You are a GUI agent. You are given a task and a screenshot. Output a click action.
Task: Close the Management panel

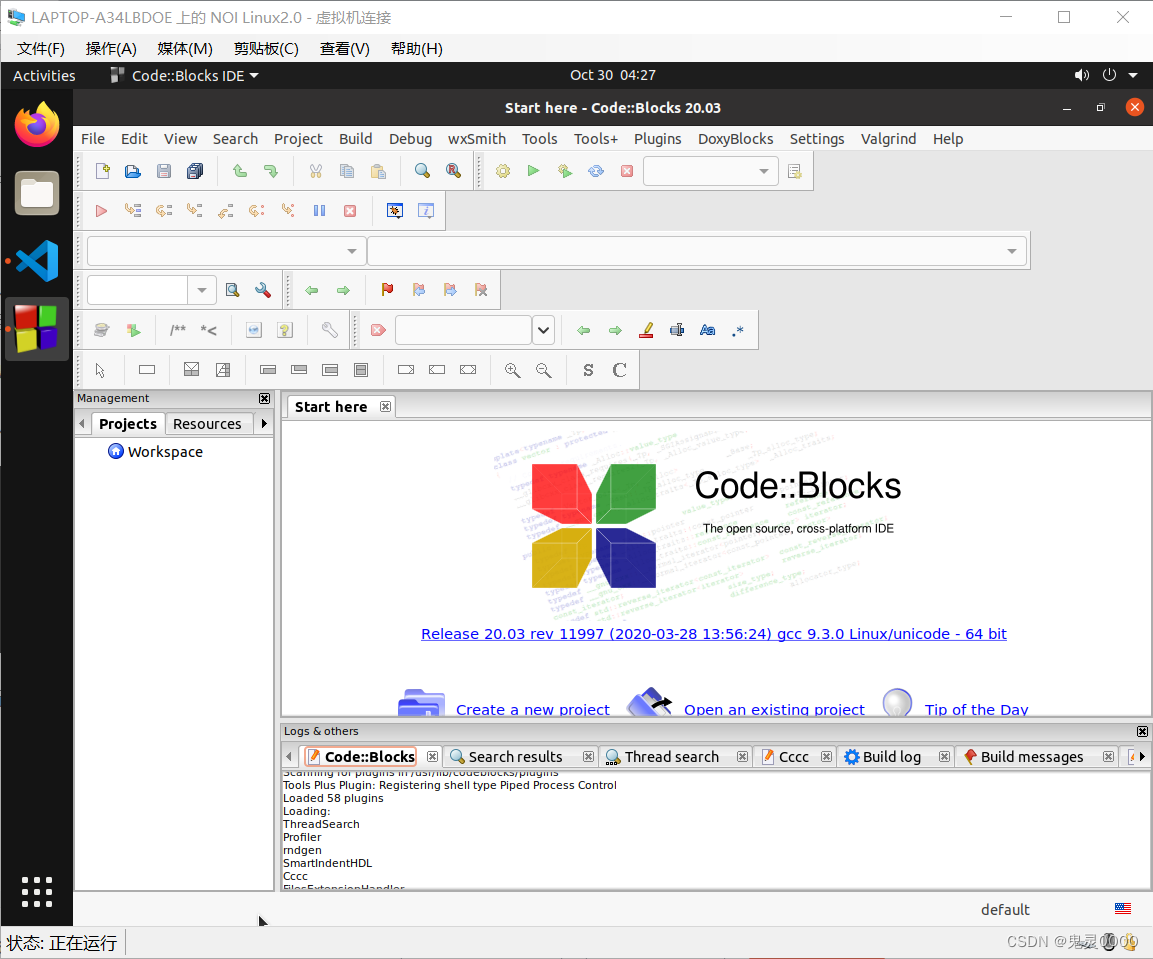265,399
